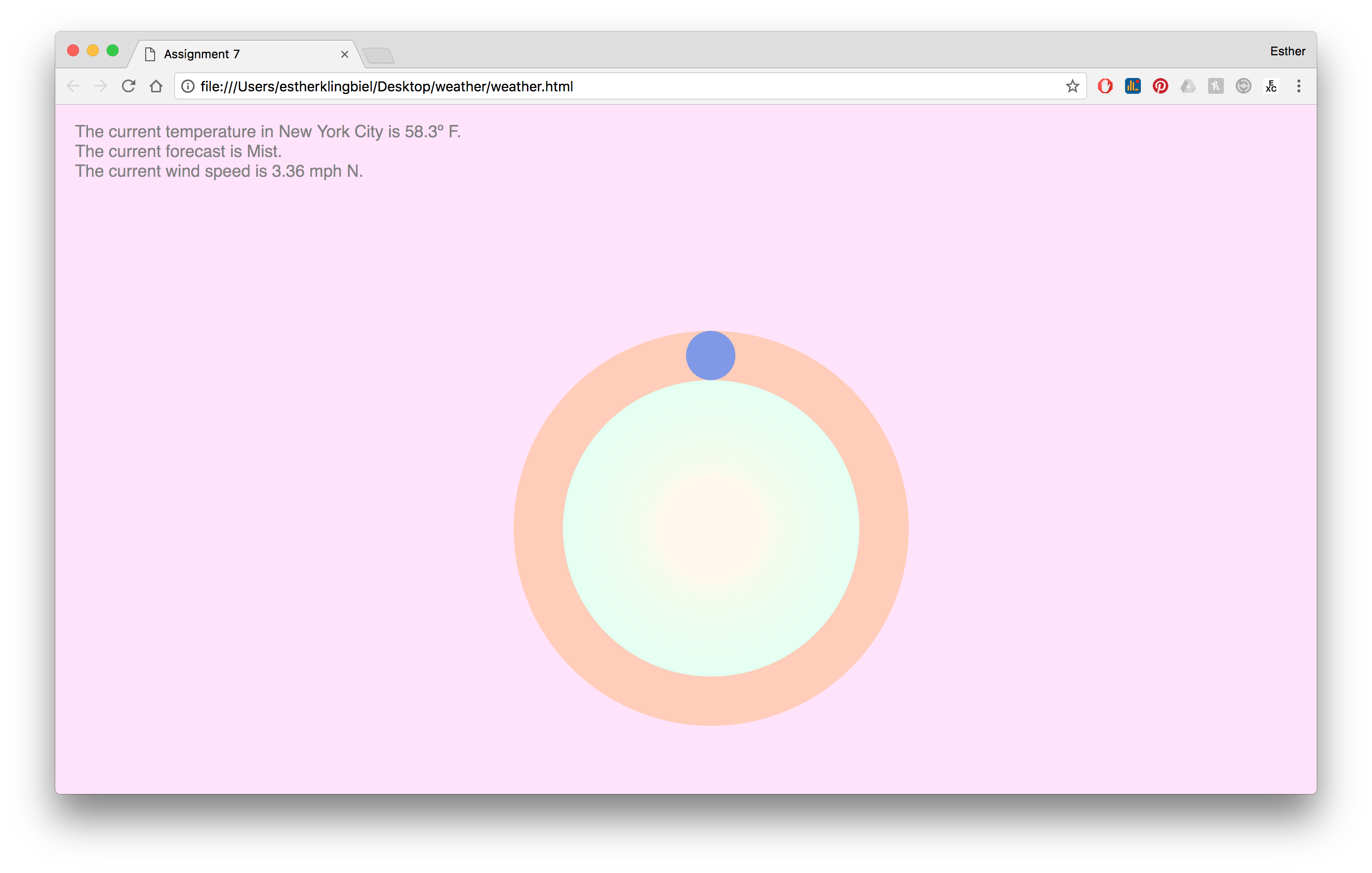The image size is (1372, 873).
Task: Close the Assignment 7 tab
Action: (345, 54)
